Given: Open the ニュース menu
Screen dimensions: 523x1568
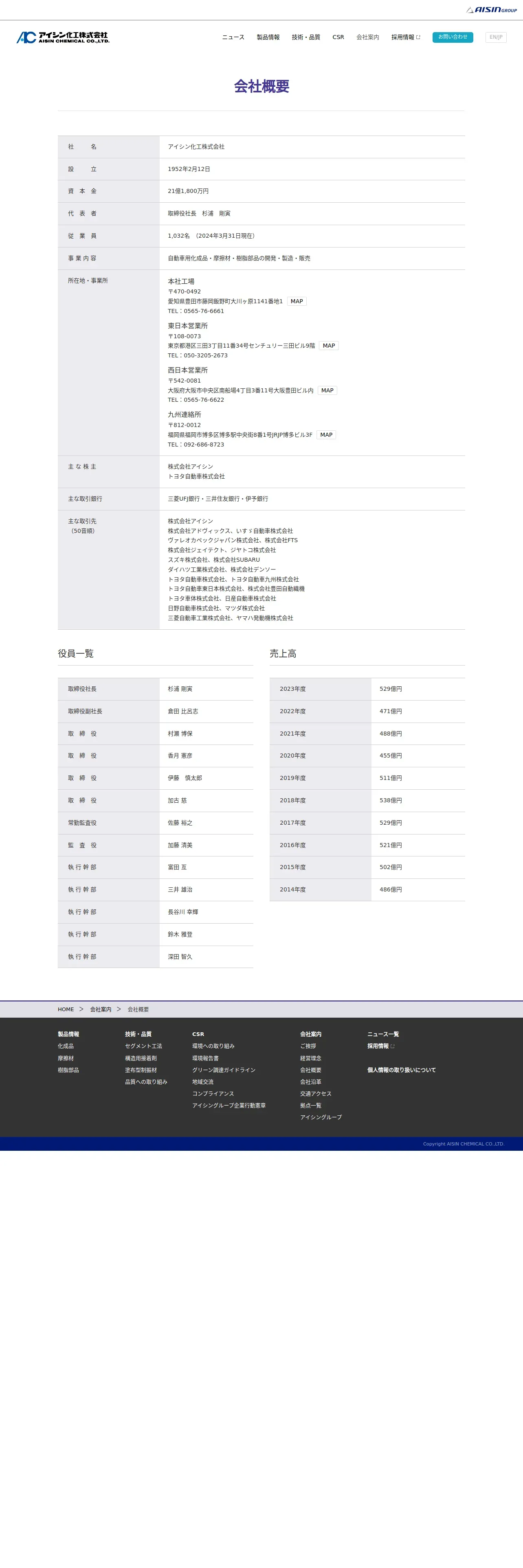Looking at the screenshot, I should pos(233,37).
